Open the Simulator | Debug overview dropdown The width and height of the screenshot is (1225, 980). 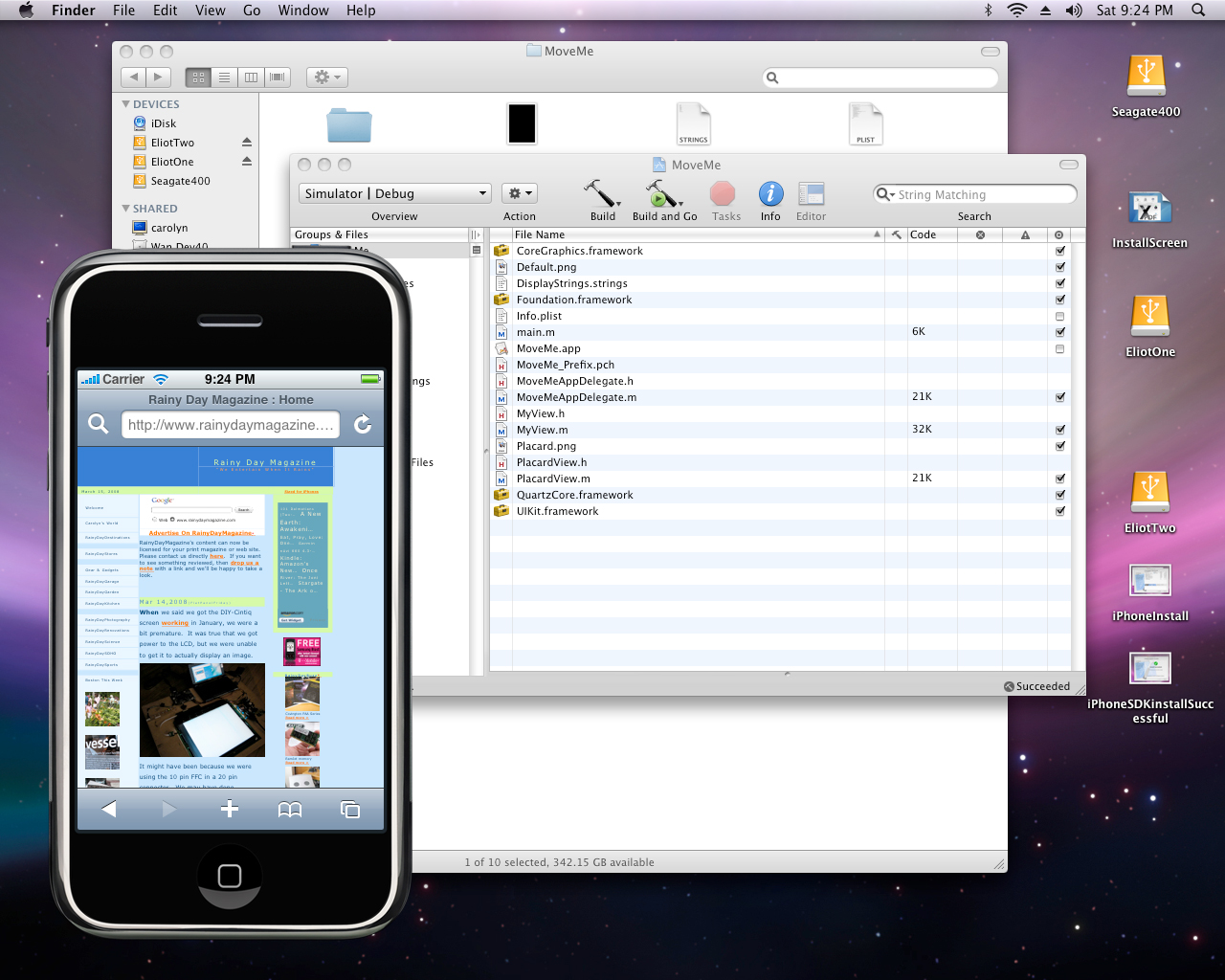394,193
